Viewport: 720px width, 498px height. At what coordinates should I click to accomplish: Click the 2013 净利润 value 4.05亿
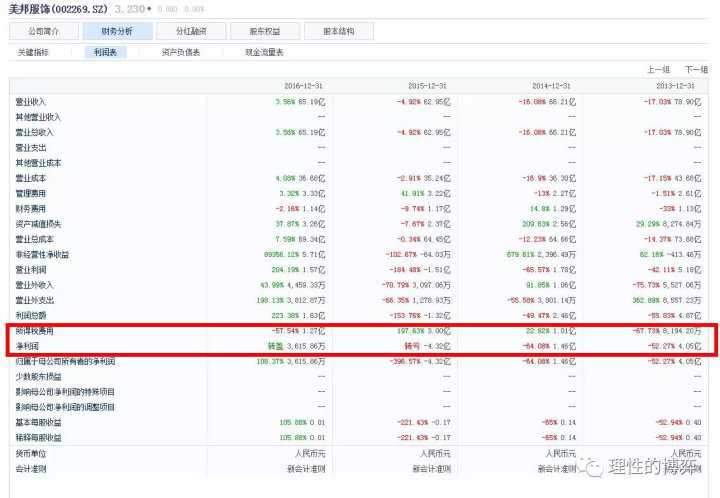[689, 346]
